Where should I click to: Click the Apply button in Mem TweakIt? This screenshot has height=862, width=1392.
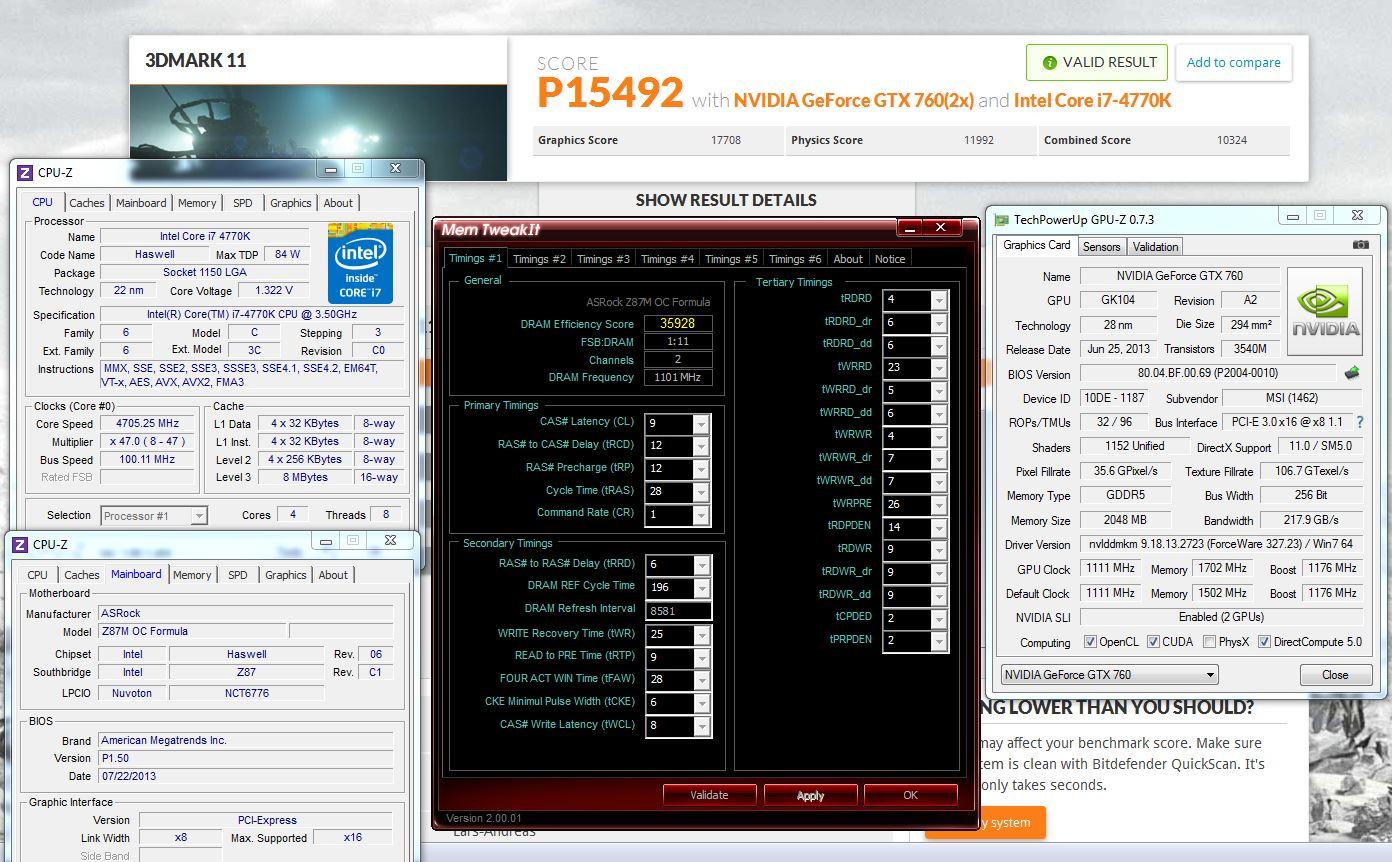tap(810, 796)
